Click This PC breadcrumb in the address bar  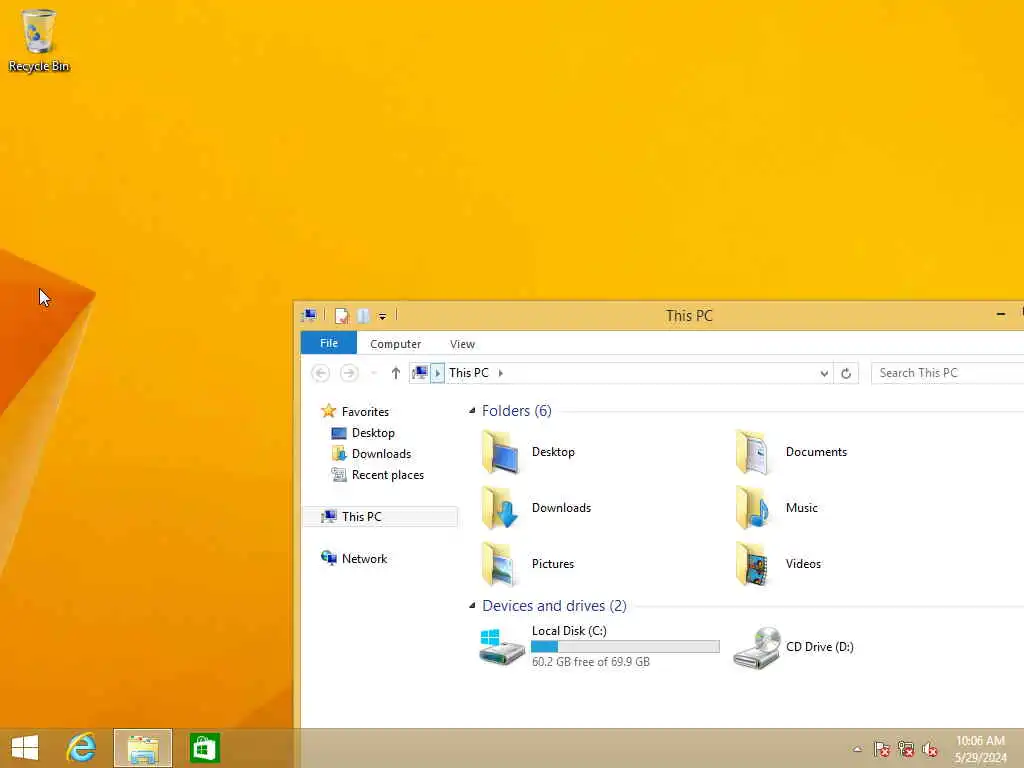click(469, 373)
